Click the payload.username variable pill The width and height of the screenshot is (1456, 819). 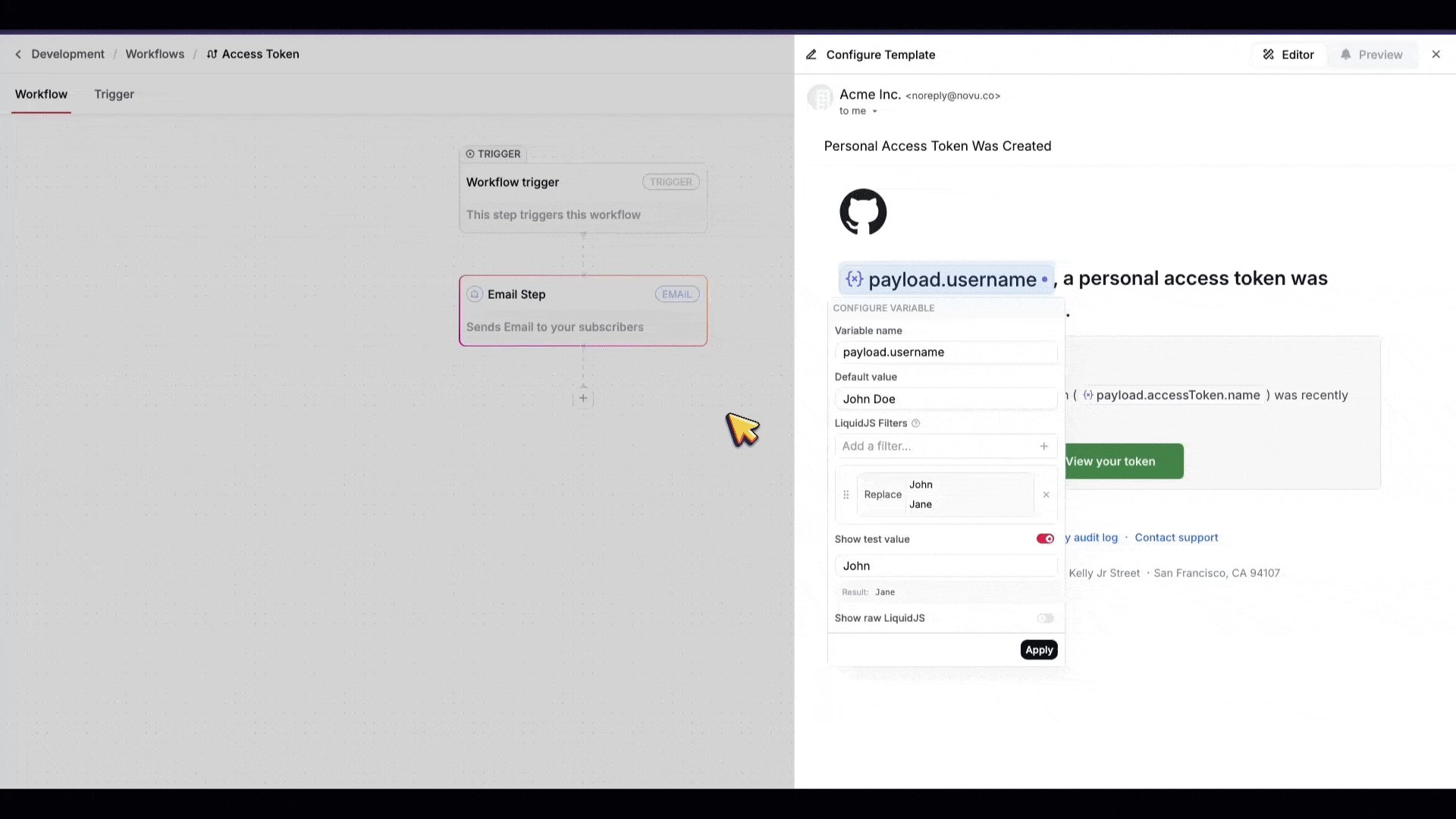(946, 280)
